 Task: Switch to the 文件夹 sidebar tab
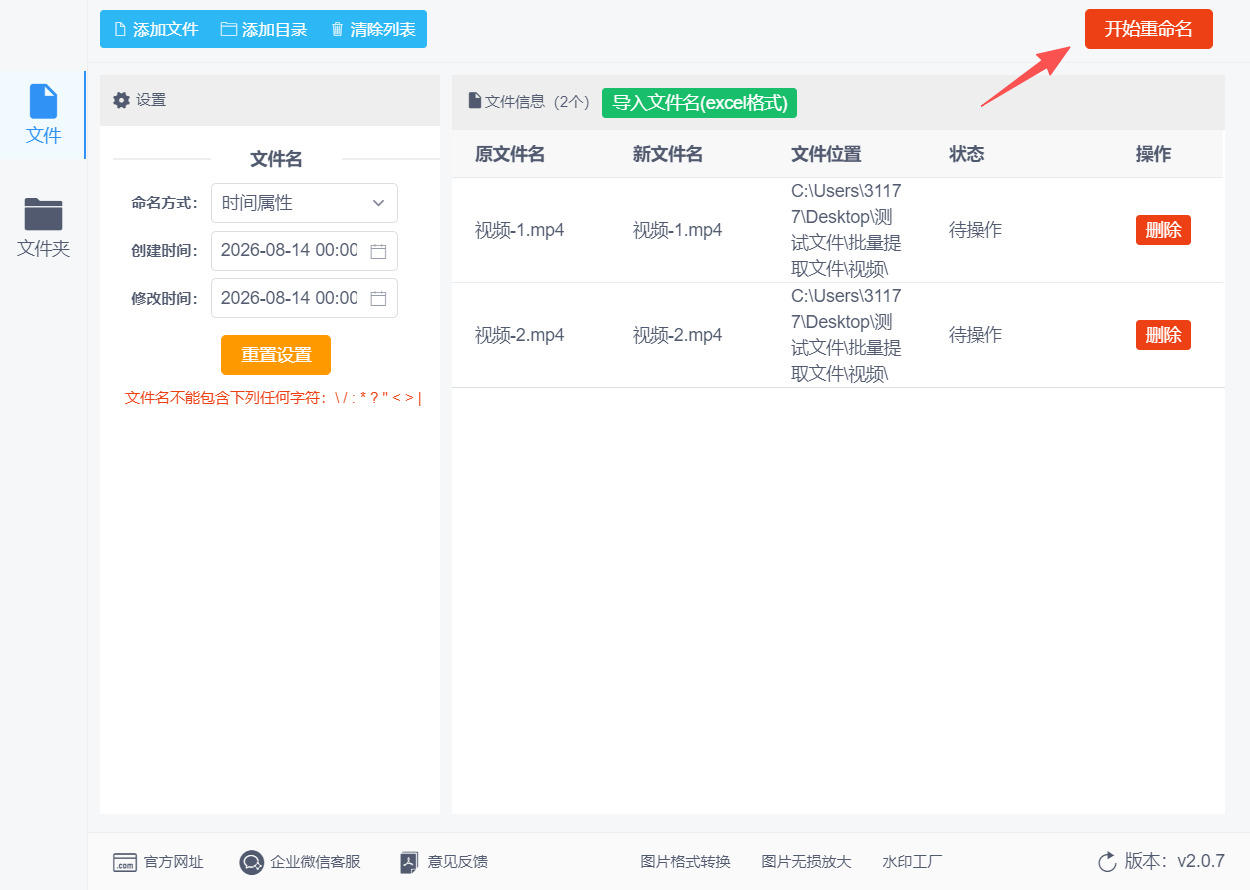pyautogui.click(x=43, y=228)
